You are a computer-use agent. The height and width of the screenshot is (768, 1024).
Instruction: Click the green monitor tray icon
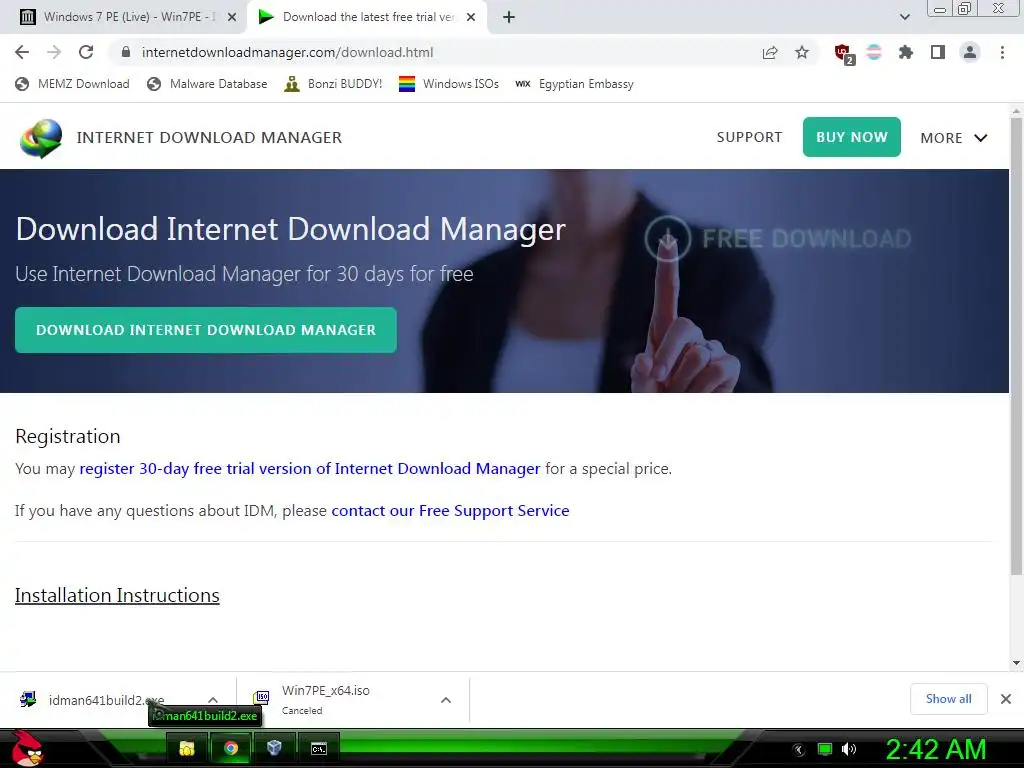[825, 749]
